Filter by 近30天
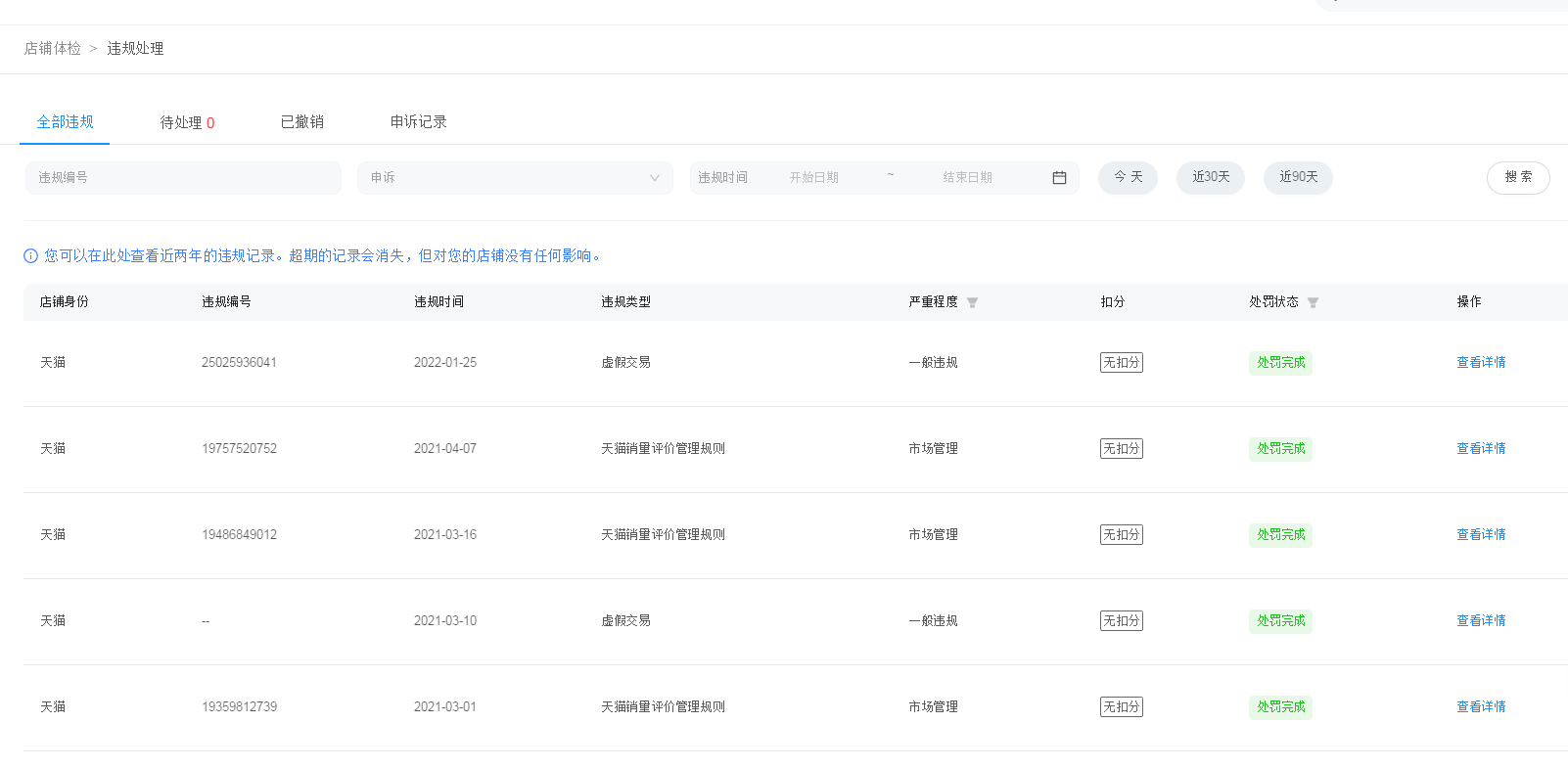The height and width of the screenshot is (768, 1568). (1210, 178)
